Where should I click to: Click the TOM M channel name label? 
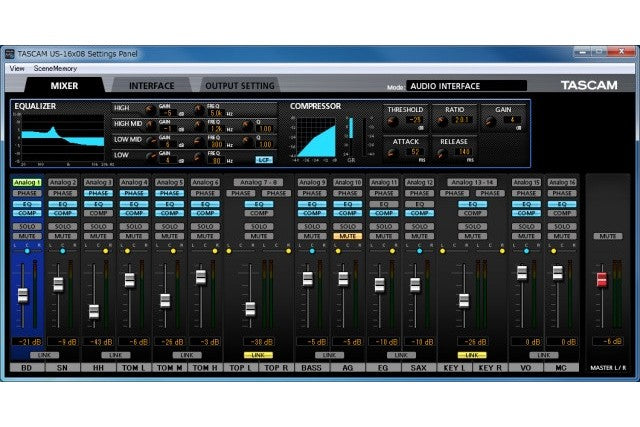tap(169, 368)
